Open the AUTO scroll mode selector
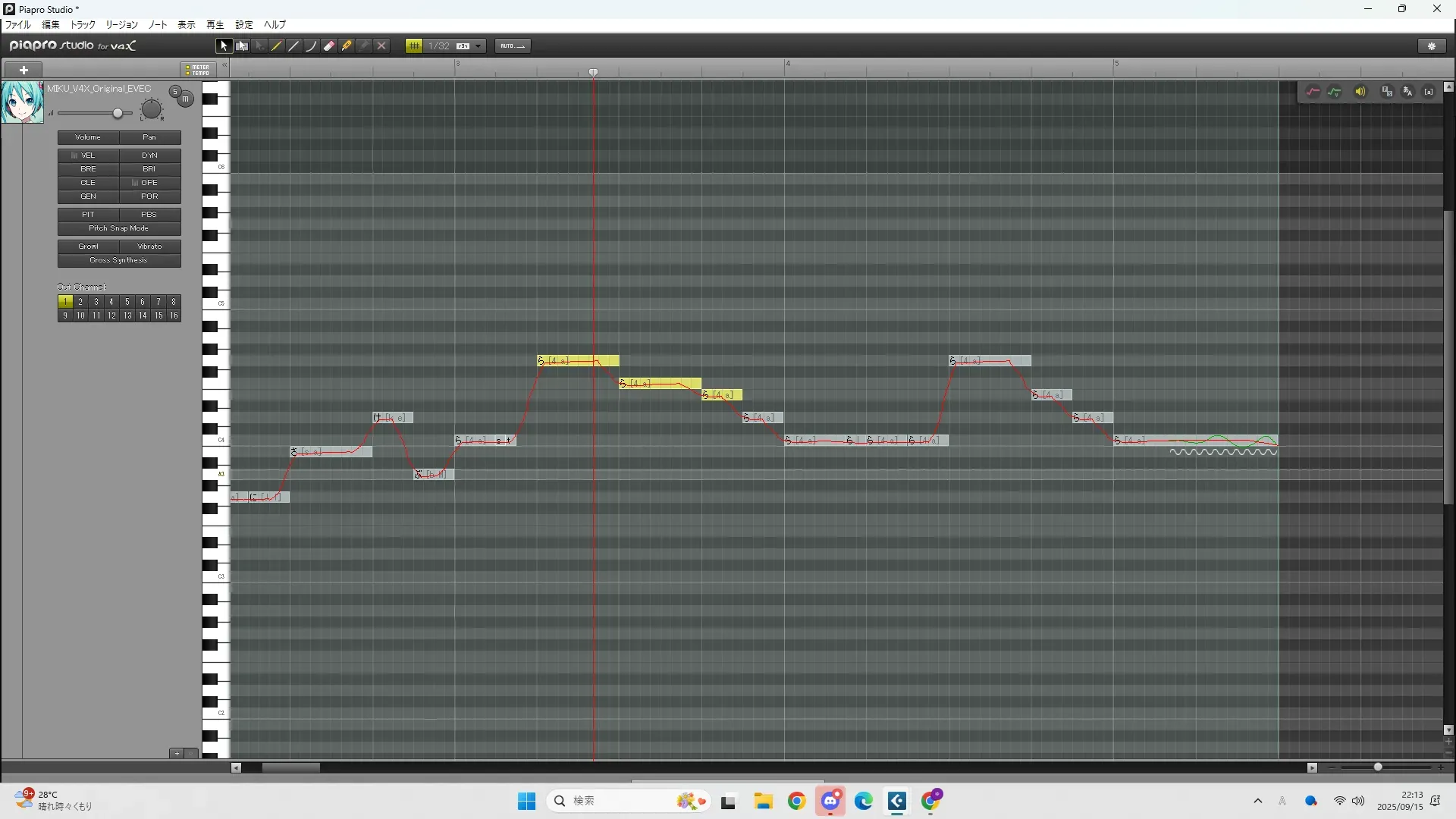This screenshot has height=819, width=1456. (513, 46)
